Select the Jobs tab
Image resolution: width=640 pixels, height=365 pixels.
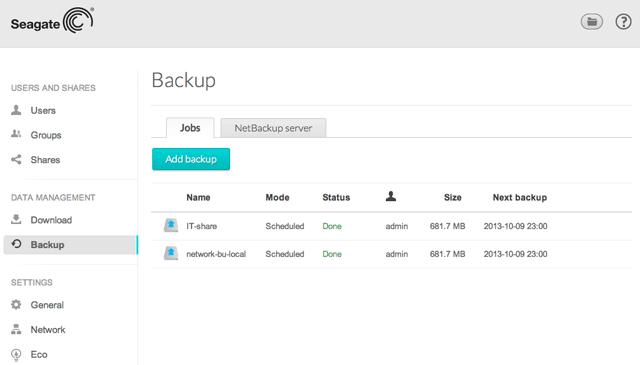190,128
